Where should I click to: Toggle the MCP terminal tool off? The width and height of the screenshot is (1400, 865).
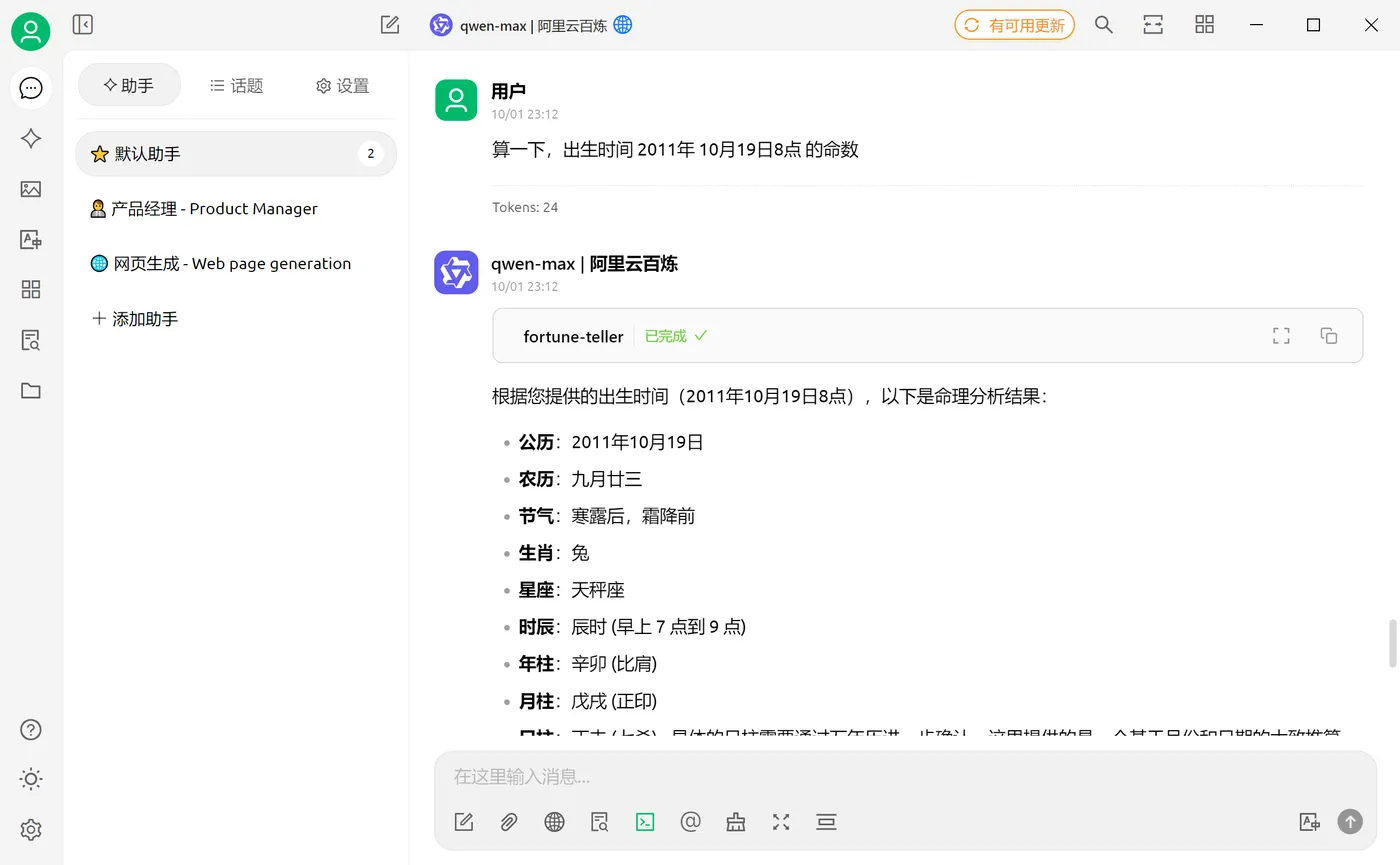pos(644,821)
